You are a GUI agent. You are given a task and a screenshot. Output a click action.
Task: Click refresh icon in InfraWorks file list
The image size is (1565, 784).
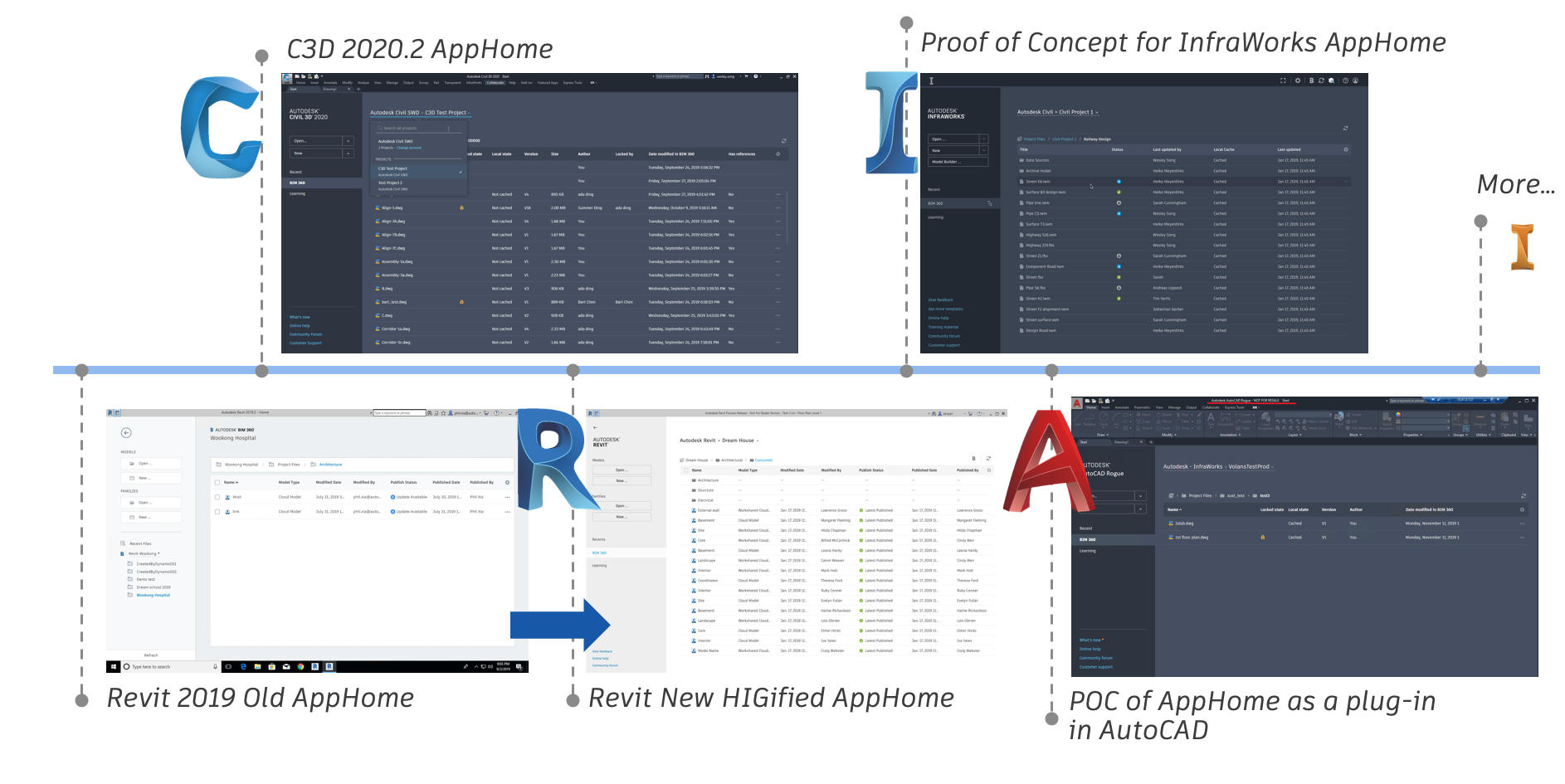pyautogui.click(x=1345, y=129)
